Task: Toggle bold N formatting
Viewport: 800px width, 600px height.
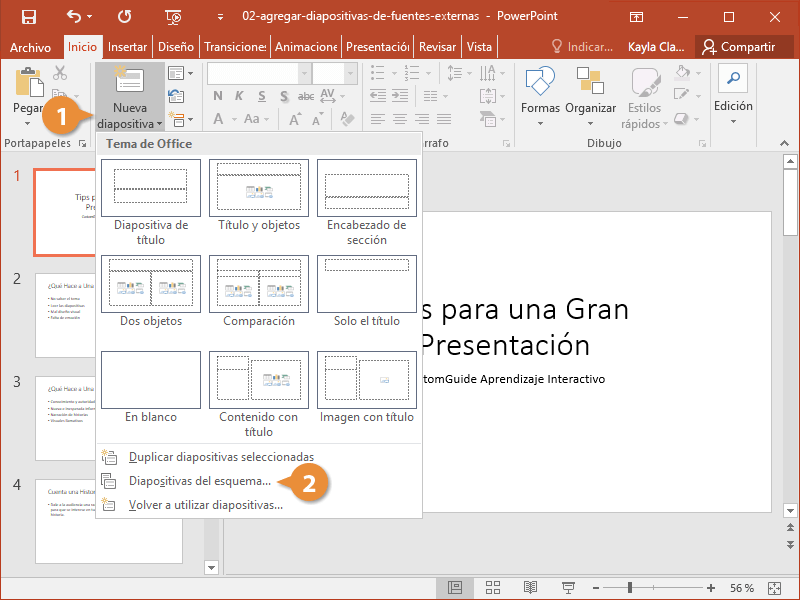Action: [218, 96]
